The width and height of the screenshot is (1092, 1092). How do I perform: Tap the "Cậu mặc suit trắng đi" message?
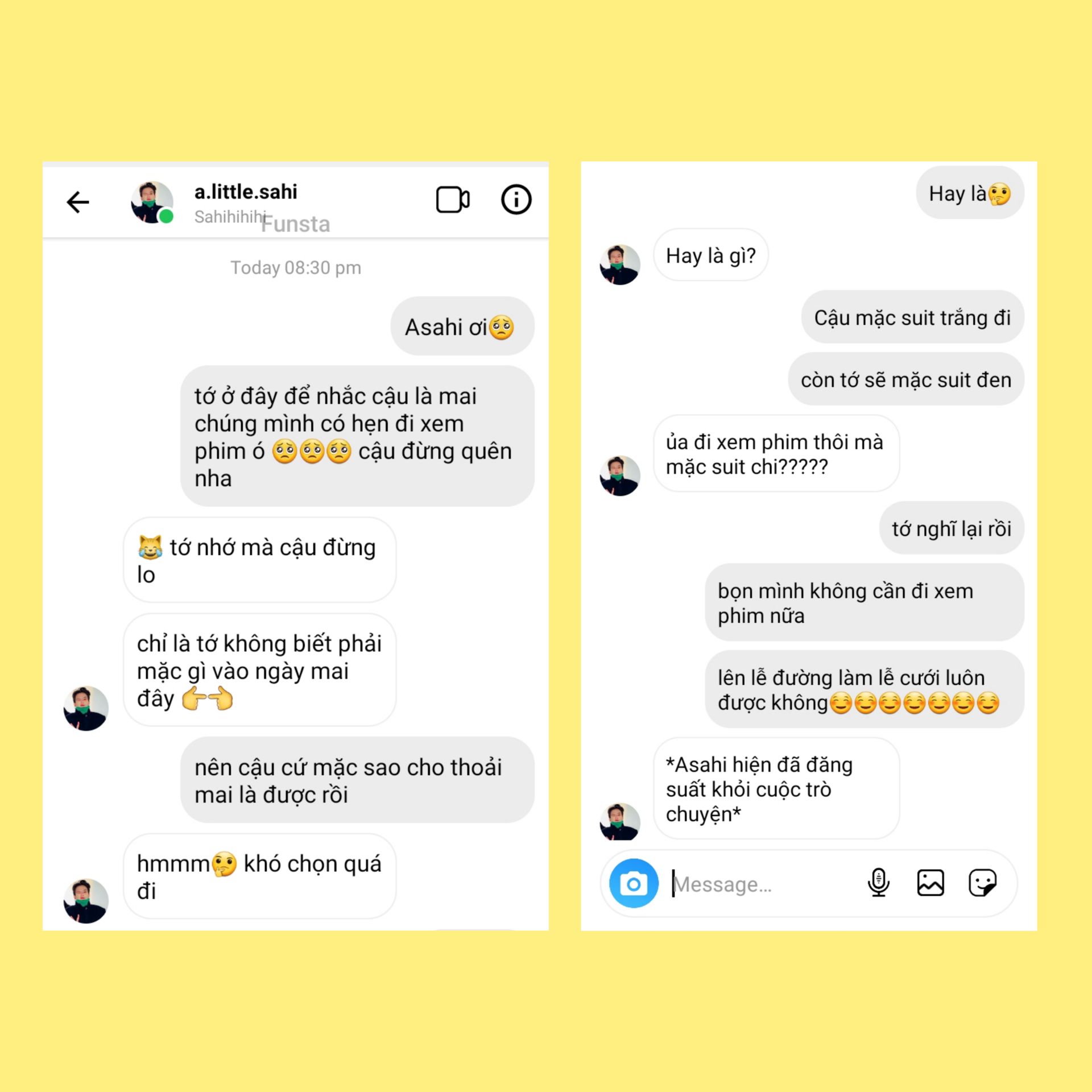tap(912, 317)
